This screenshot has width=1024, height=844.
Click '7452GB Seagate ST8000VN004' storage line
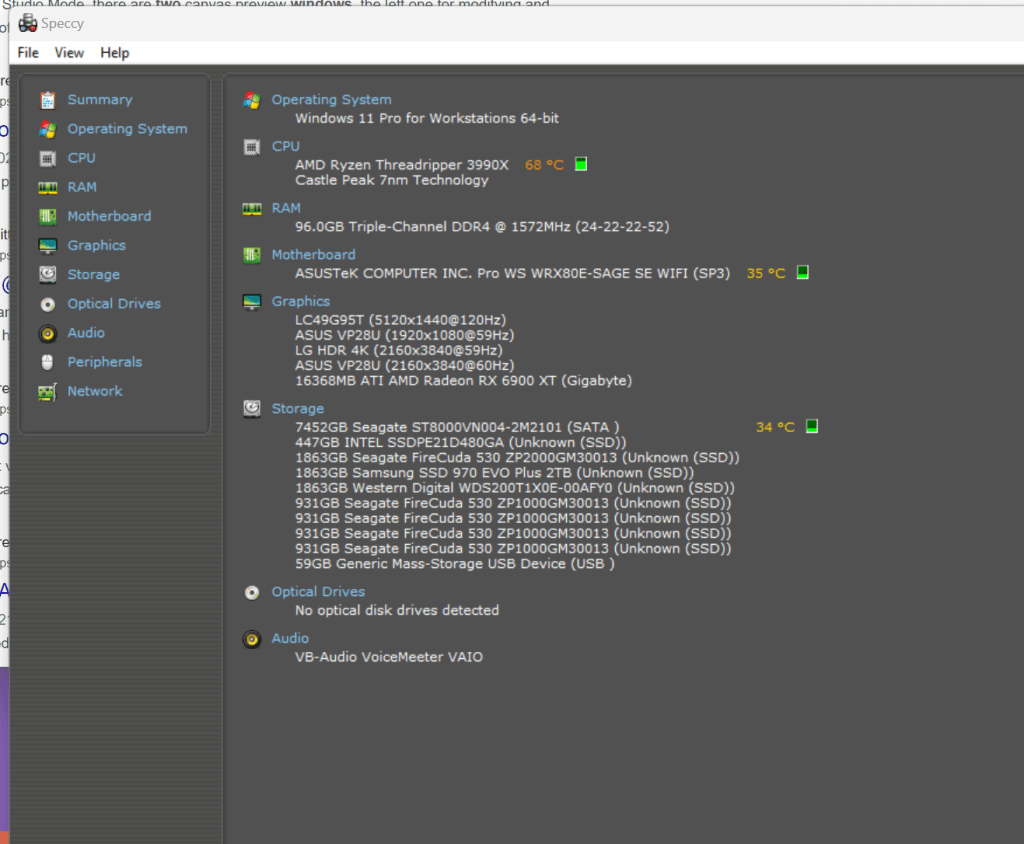[x=456, y=427]
